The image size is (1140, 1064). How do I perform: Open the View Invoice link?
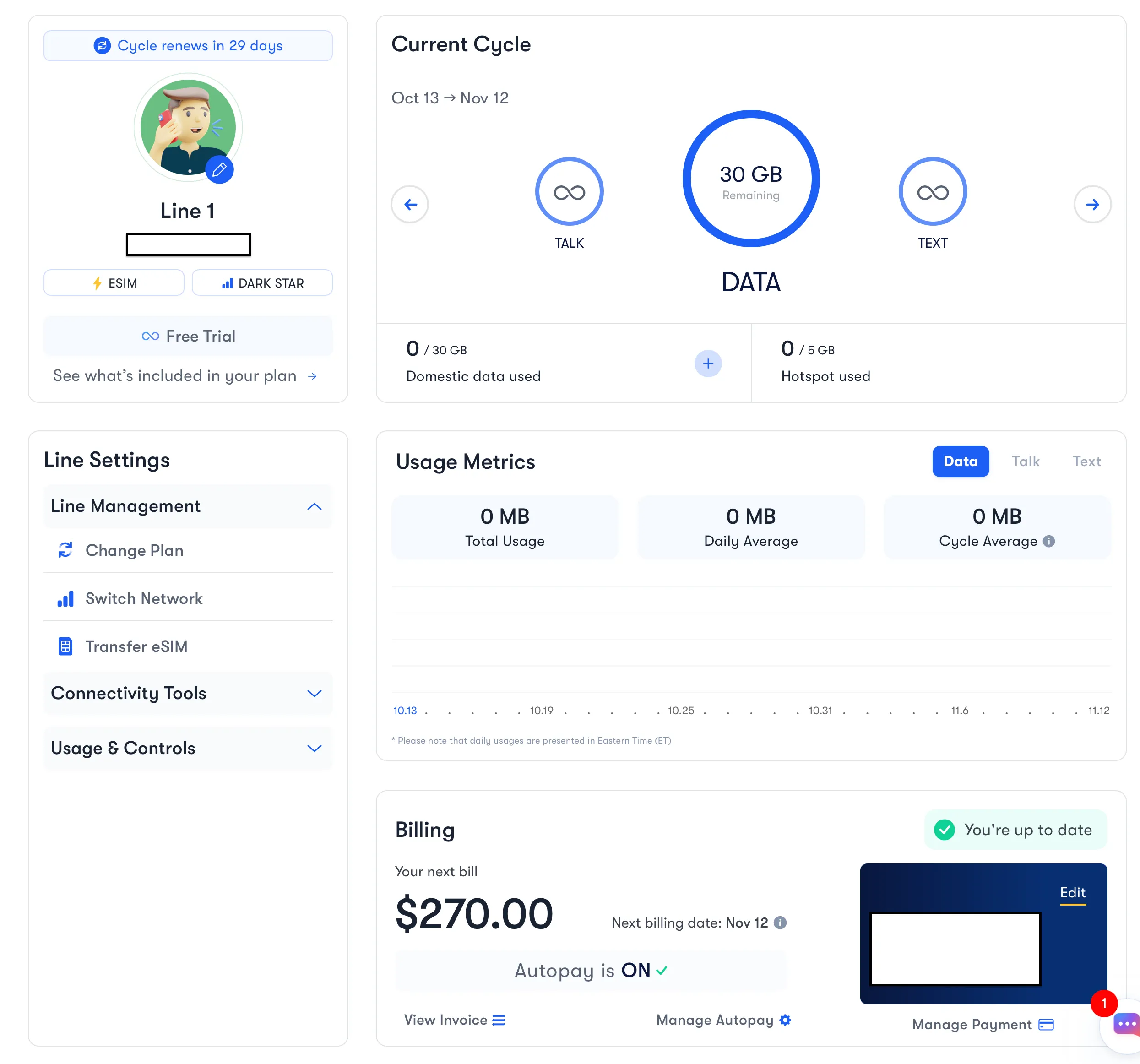point(454,1020)
